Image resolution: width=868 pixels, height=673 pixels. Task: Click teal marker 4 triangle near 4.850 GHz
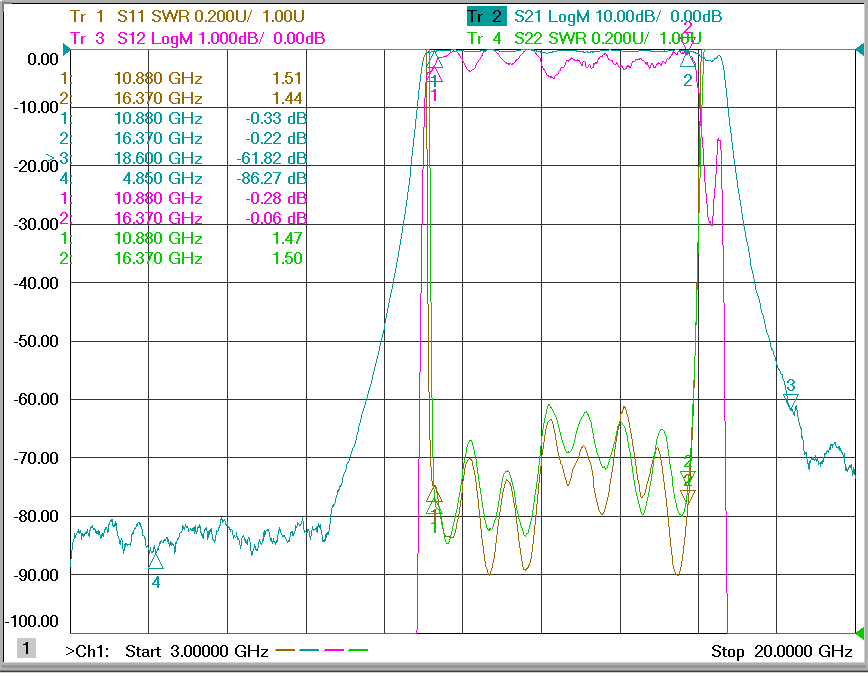tap(156, 561)
